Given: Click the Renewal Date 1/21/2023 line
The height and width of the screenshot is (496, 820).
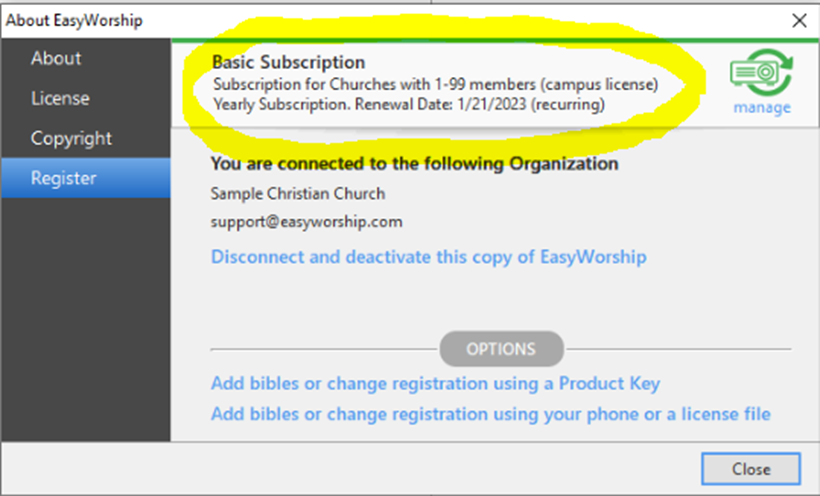Looking at the screenshot, I should [x=409, y=104].
